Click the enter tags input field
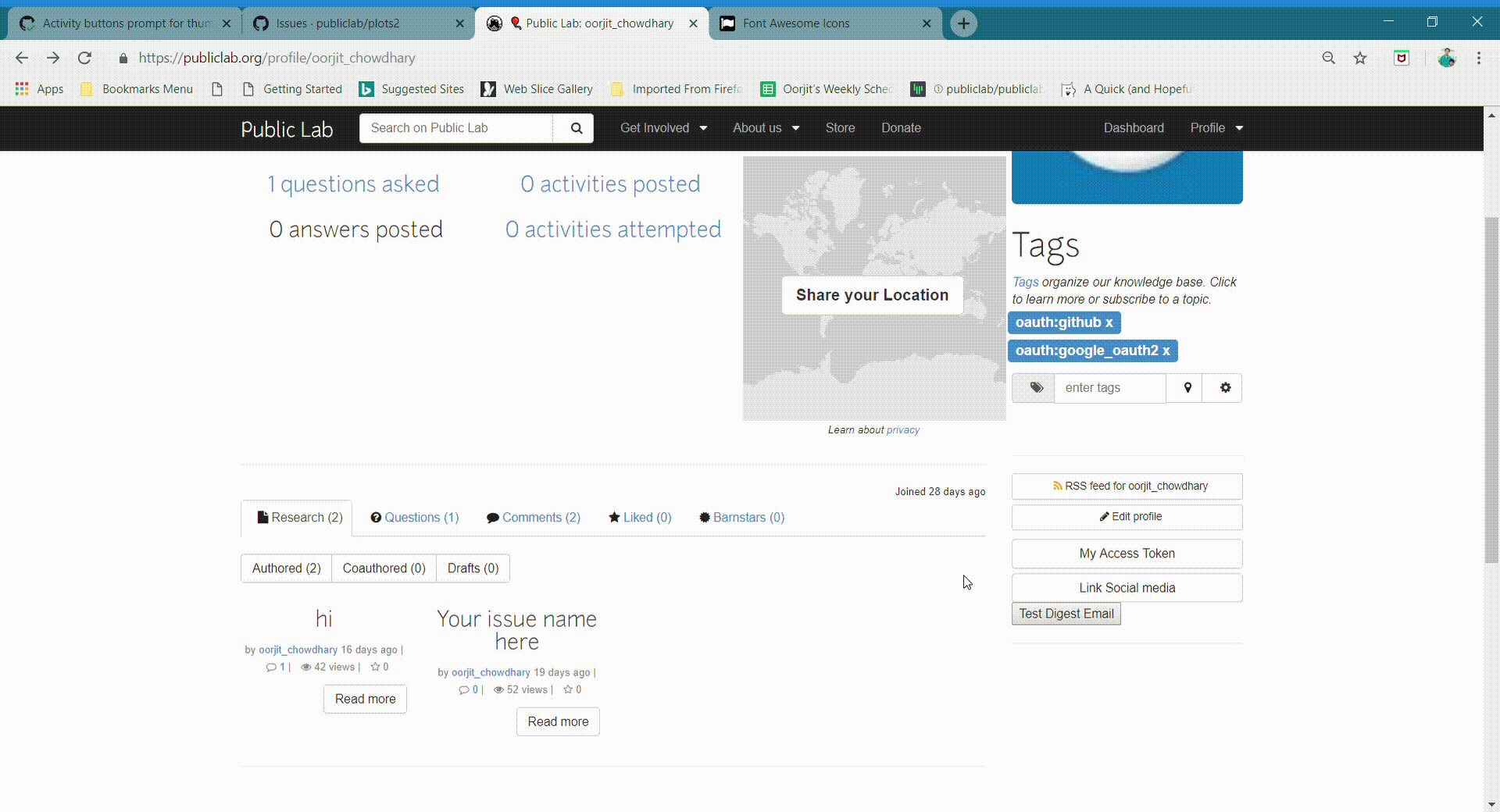 (1110, 388)
